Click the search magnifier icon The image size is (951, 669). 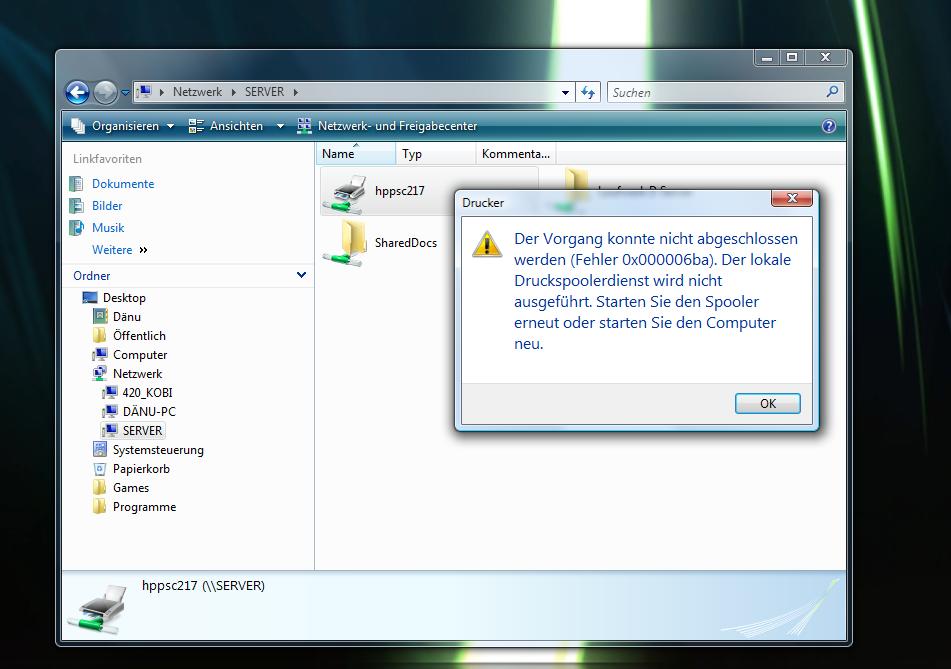click(832, 92)
